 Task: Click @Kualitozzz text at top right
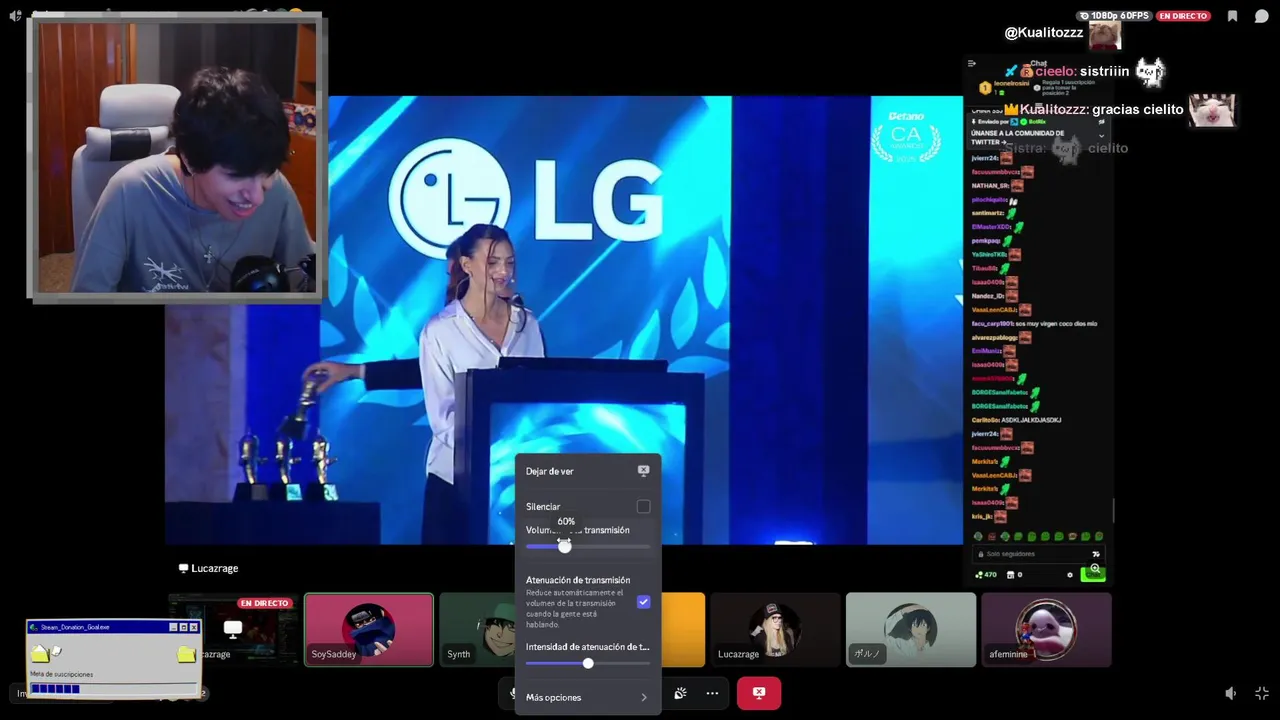coord(1044,33)
